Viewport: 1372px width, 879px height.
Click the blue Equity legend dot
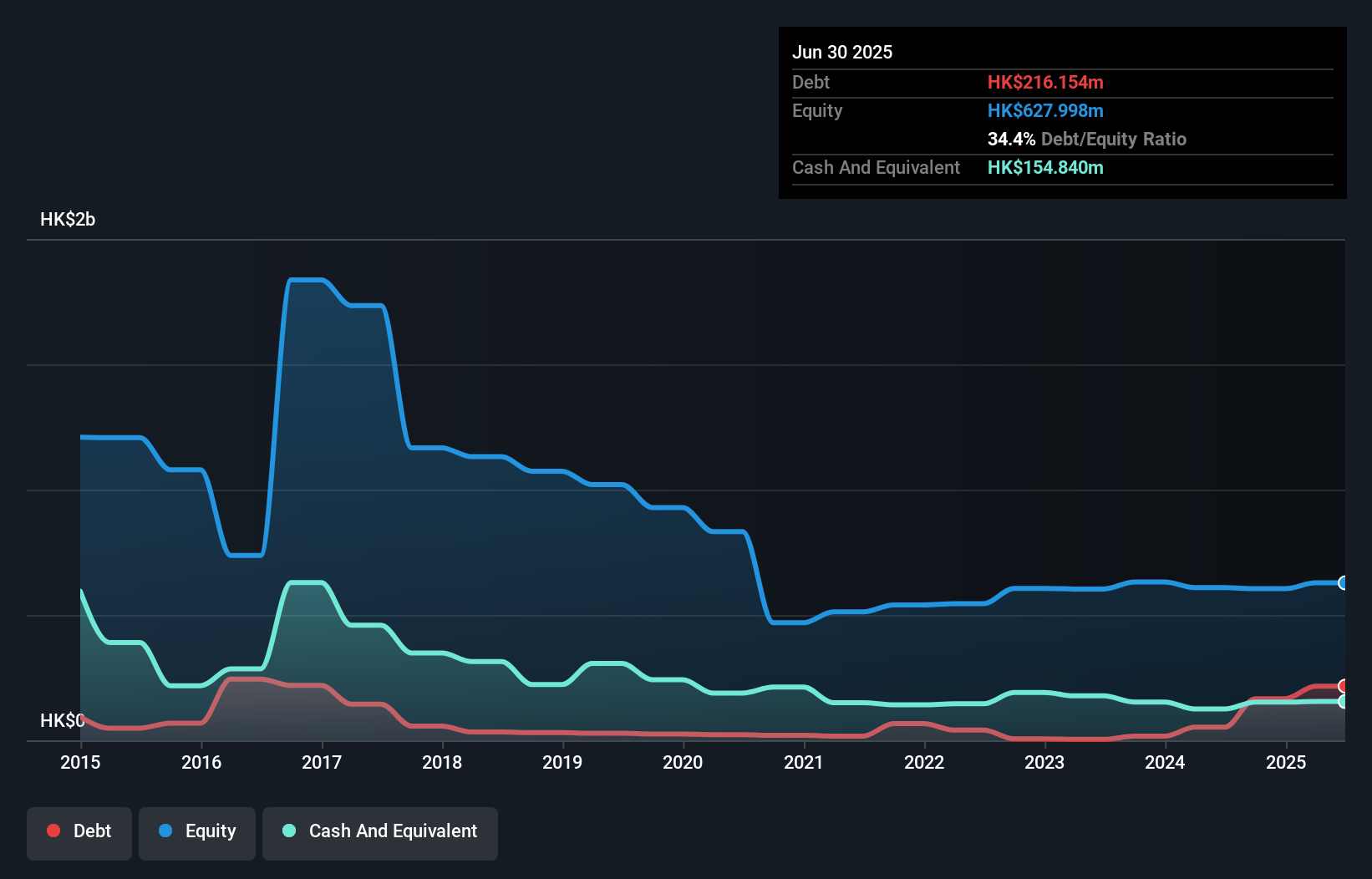pos(164,831)
